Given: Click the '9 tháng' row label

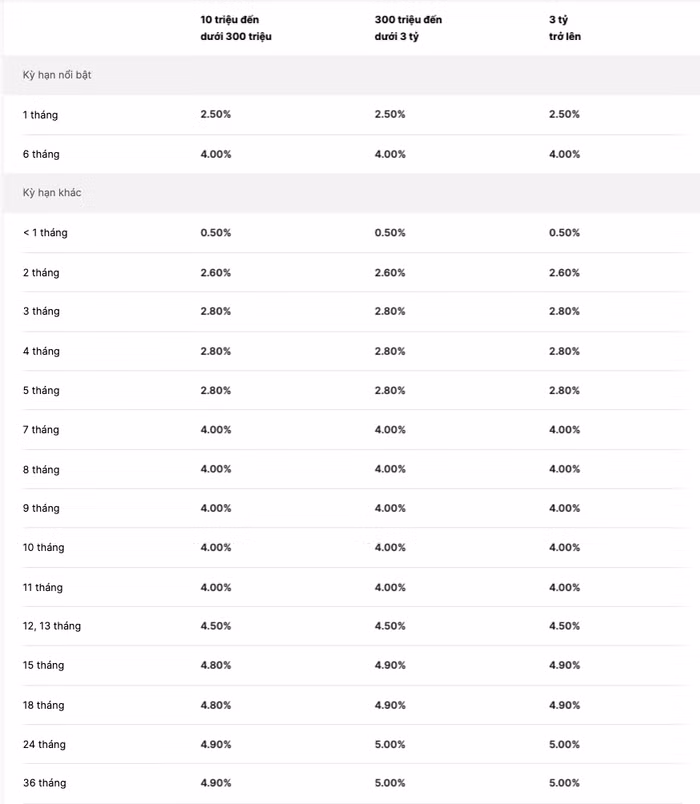Looking at the screenshot, I should click(x=41, y=508).
